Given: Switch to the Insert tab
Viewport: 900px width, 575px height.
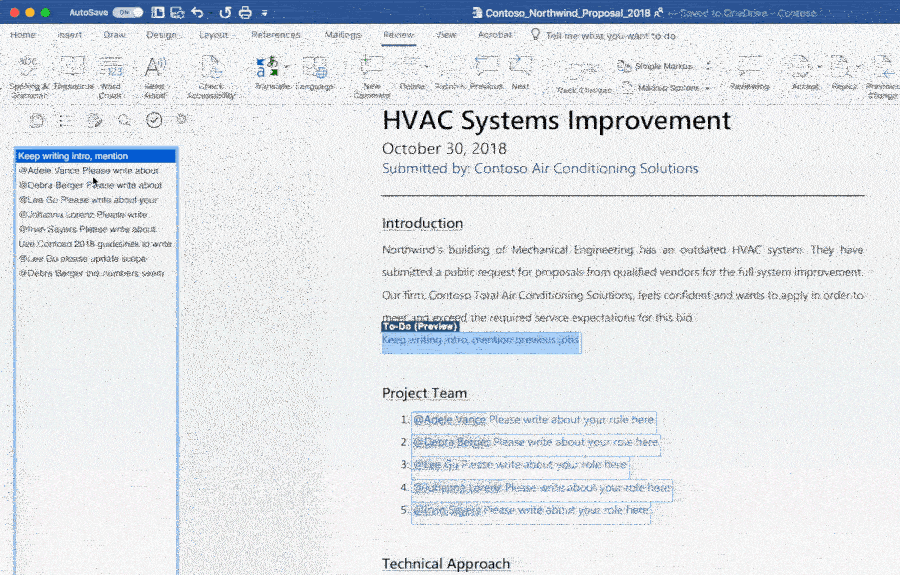Looking at the screenshot, I should point(69,35).
